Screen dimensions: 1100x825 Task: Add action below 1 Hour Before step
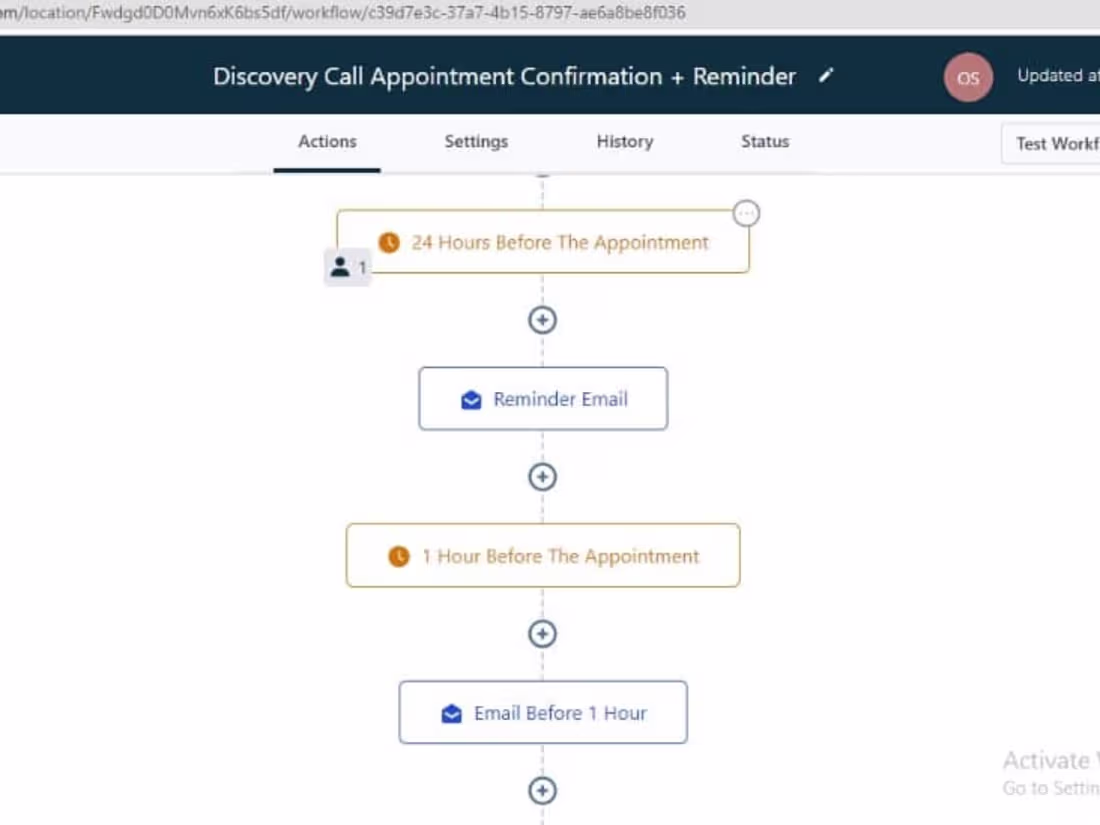tap(542, 633)
